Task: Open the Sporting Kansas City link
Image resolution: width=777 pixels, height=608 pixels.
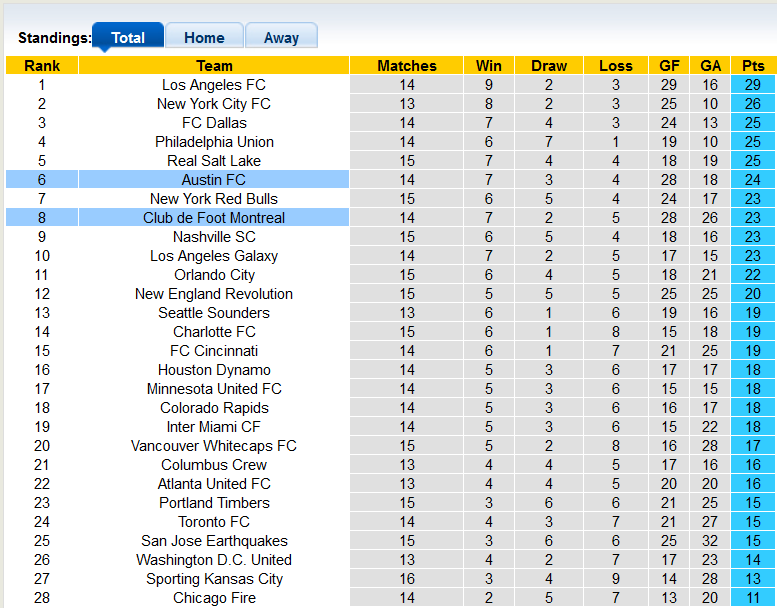Action: click(x=214, y=579)
